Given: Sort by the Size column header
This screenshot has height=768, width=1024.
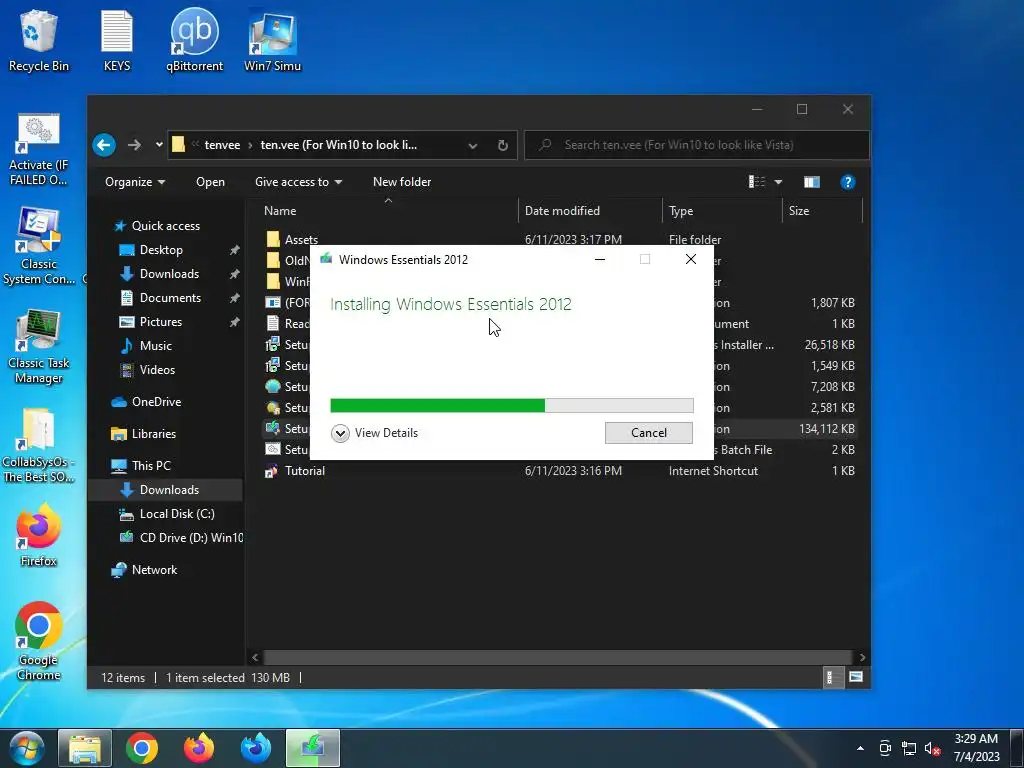Looking at the screenshot, I should point(822,211).
